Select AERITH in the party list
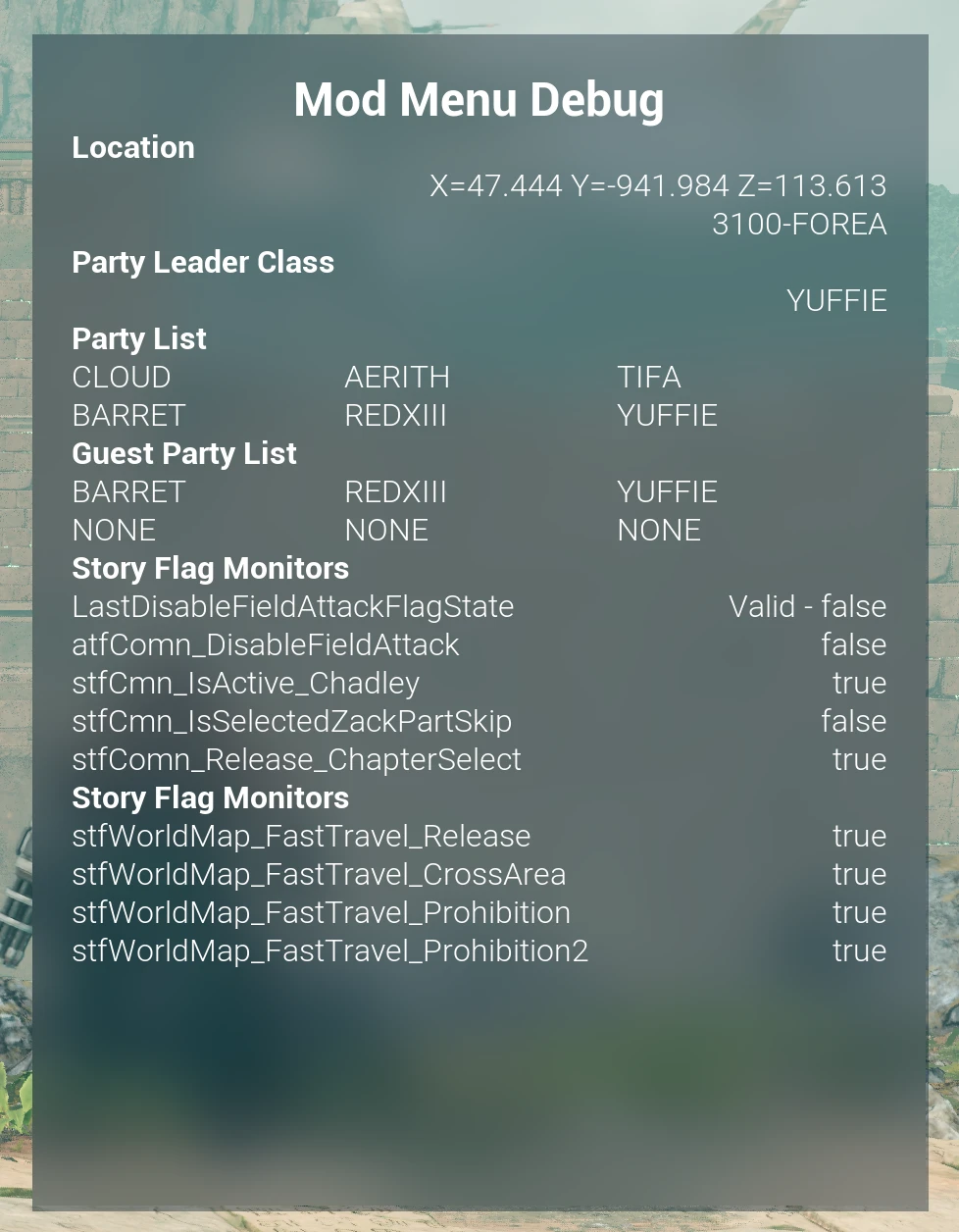 pyautogui.click(x=397, y=377)
